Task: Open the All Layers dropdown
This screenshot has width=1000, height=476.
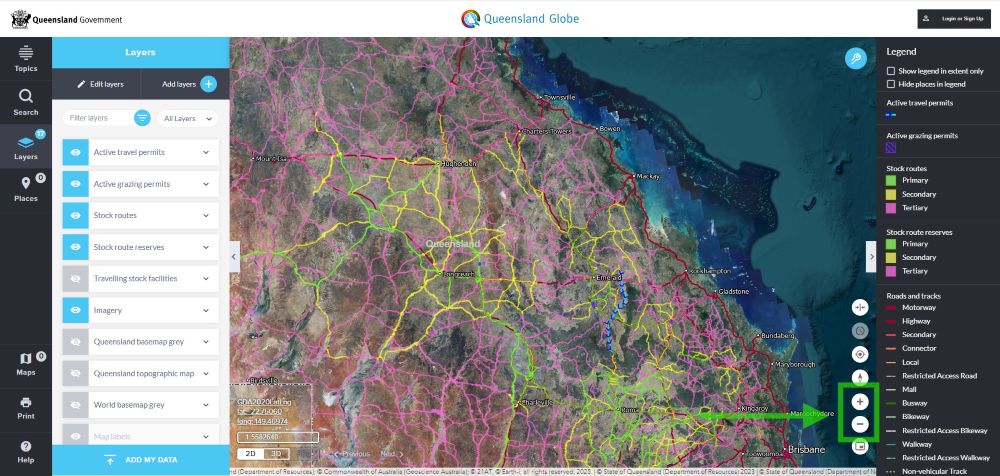Action: [x=188, y=118]
